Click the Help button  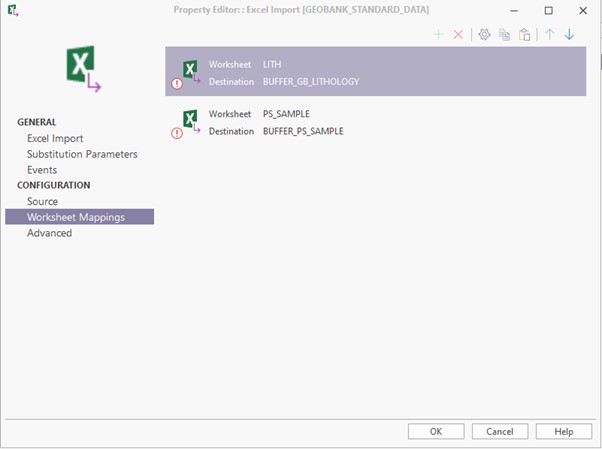563,431
